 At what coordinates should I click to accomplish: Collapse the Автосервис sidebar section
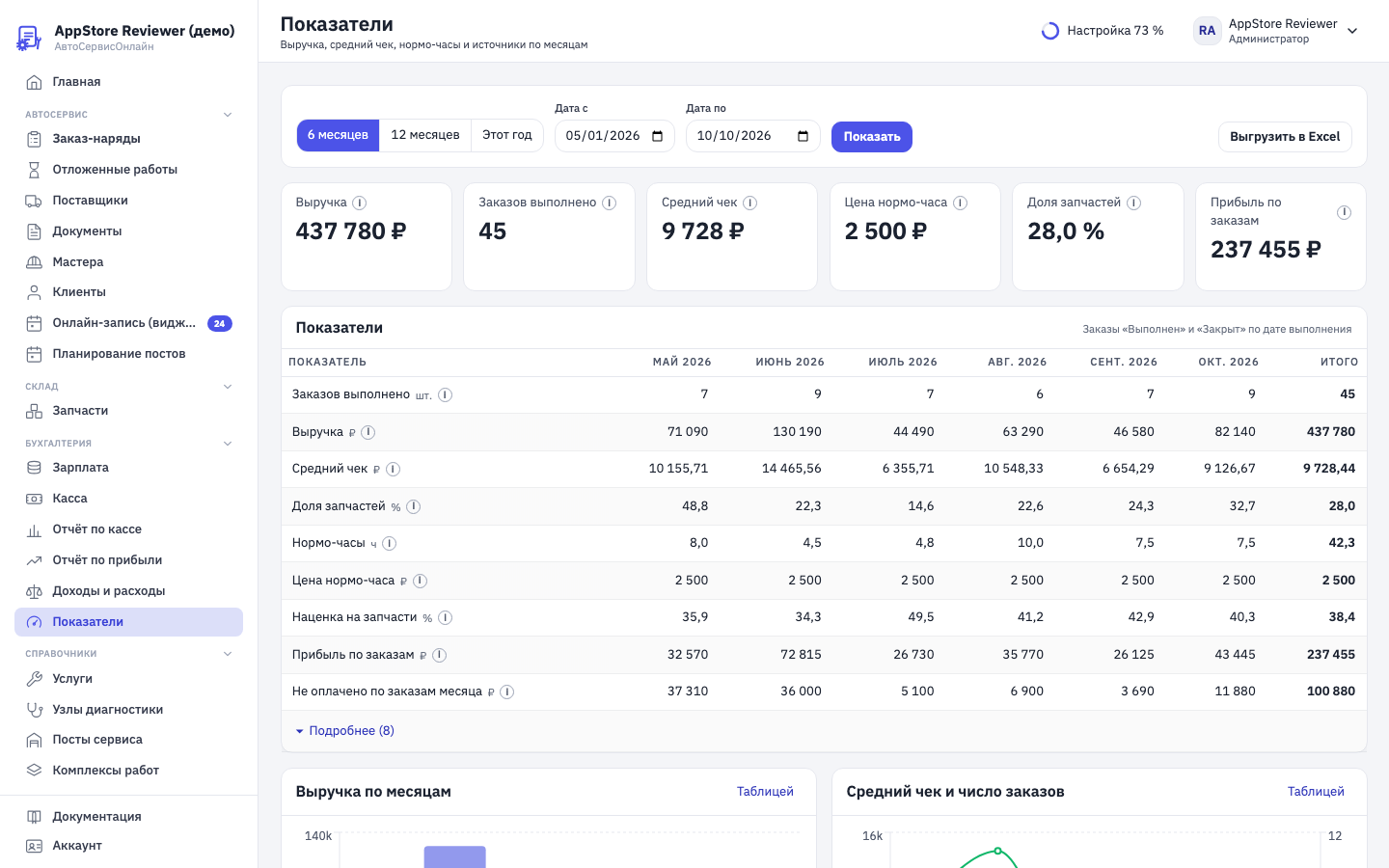point(228,115)
